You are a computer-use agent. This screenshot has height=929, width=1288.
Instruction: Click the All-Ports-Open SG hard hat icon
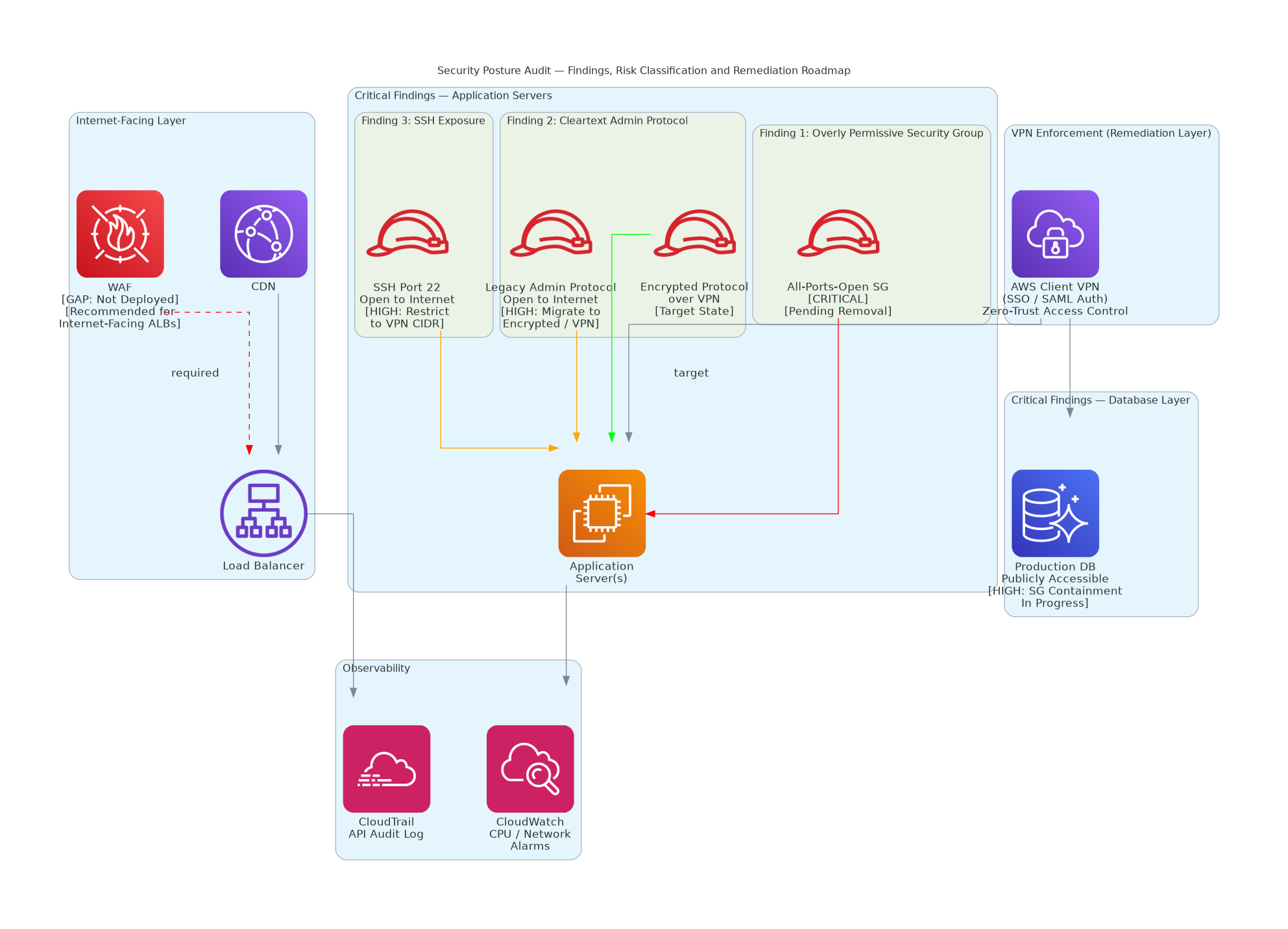click(x=838, y=234)
